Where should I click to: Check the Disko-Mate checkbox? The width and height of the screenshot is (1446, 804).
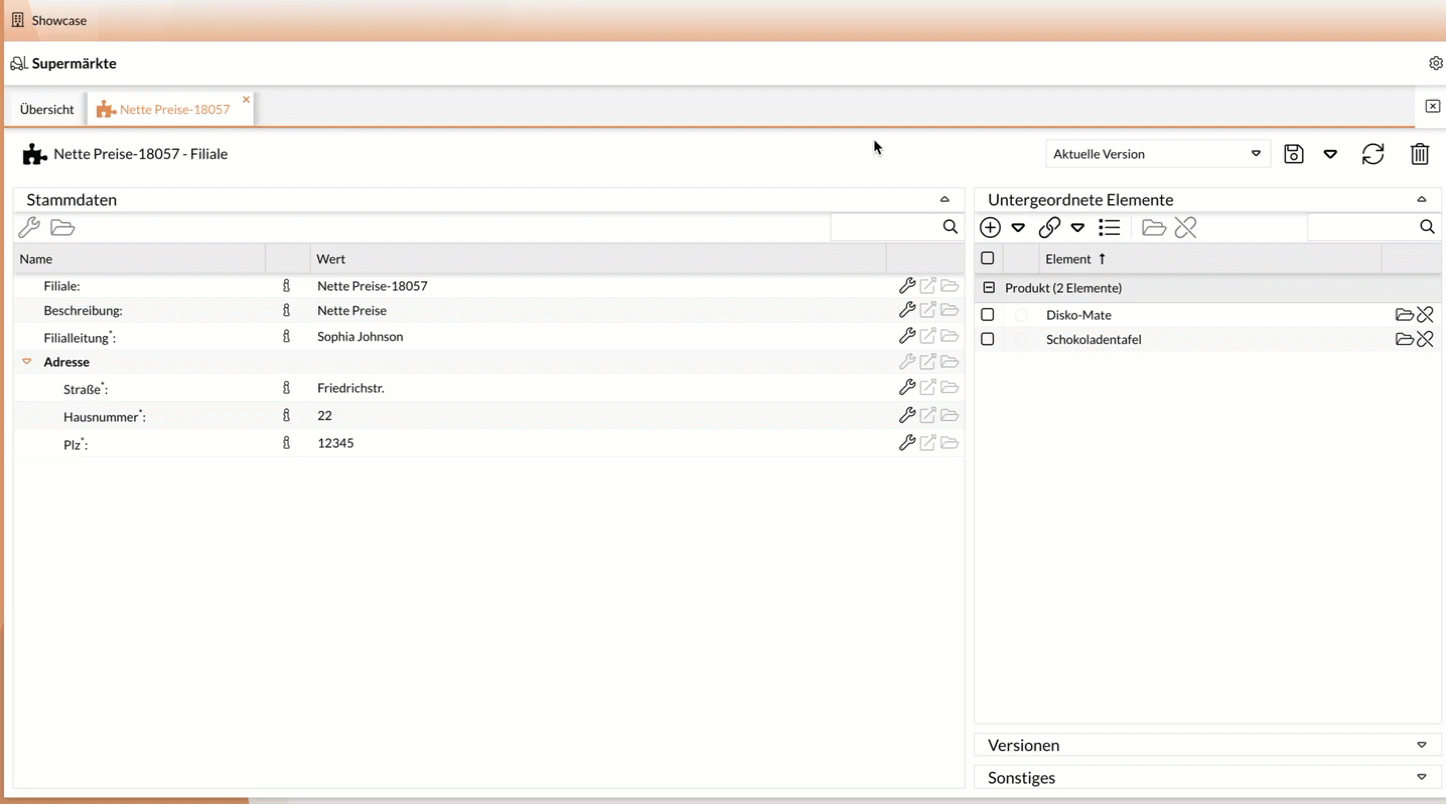tap(988, 315)
